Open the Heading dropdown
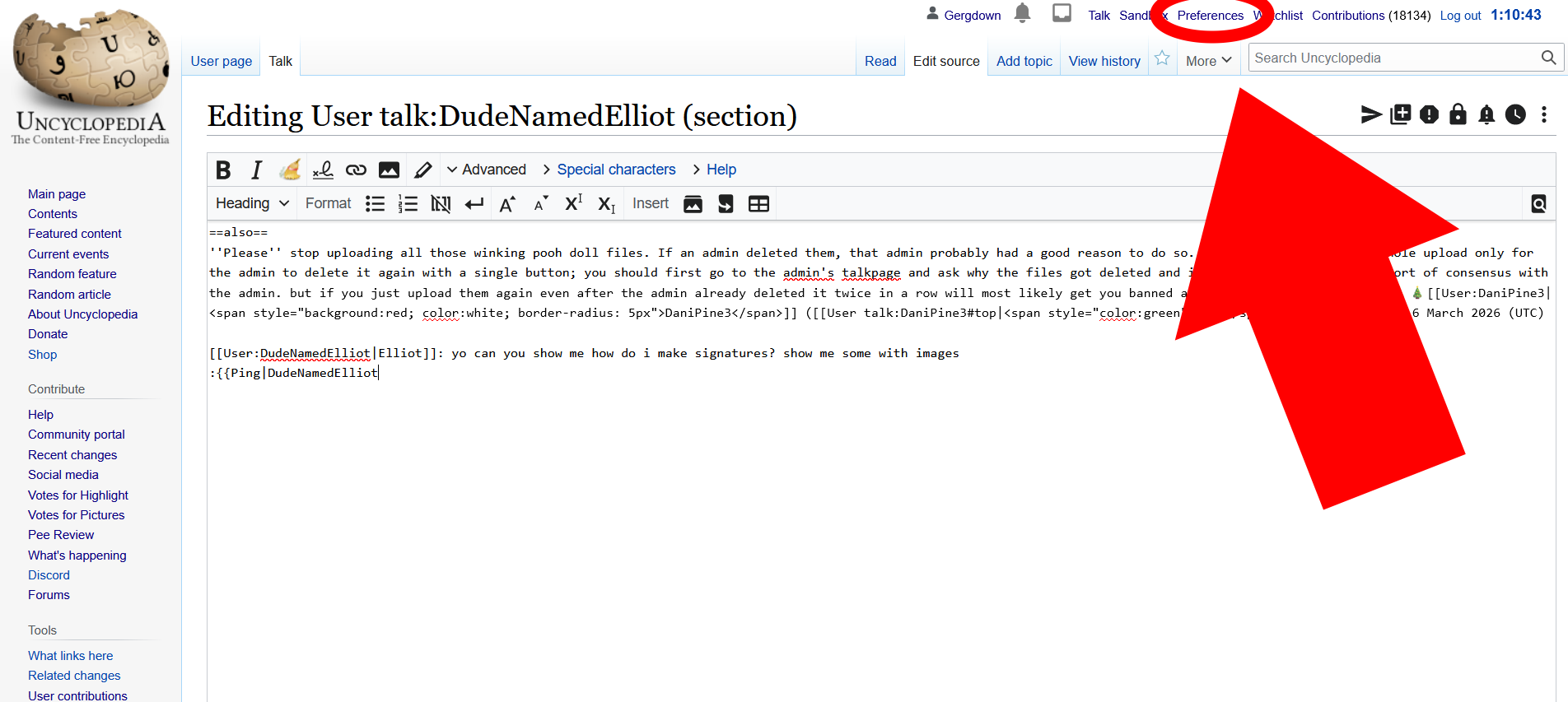This screenshot has height=702, width=1568. pos(252,204)
